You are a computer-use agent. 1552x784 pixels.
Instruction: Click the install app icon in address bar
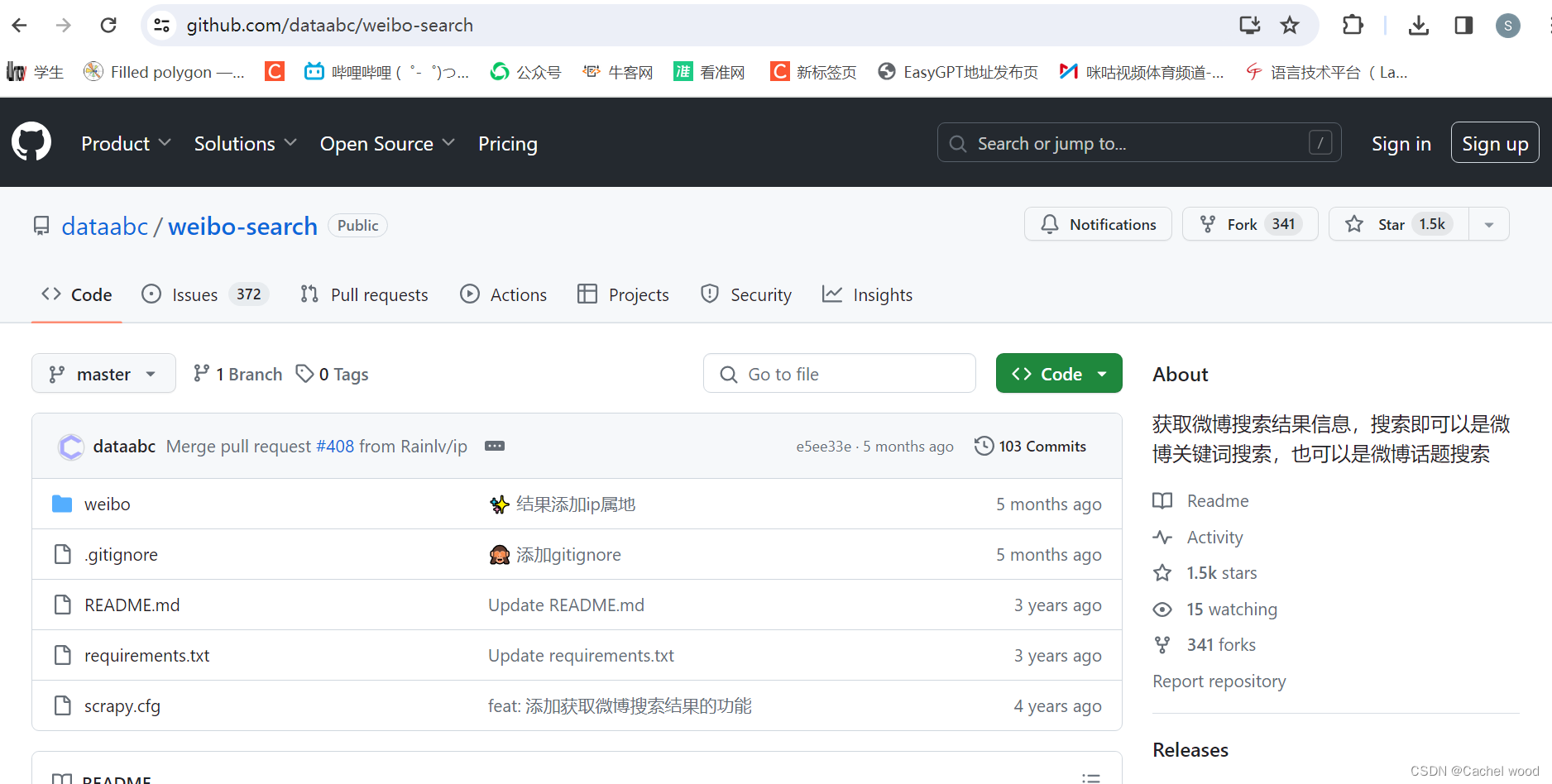(x=1249, y=26)
